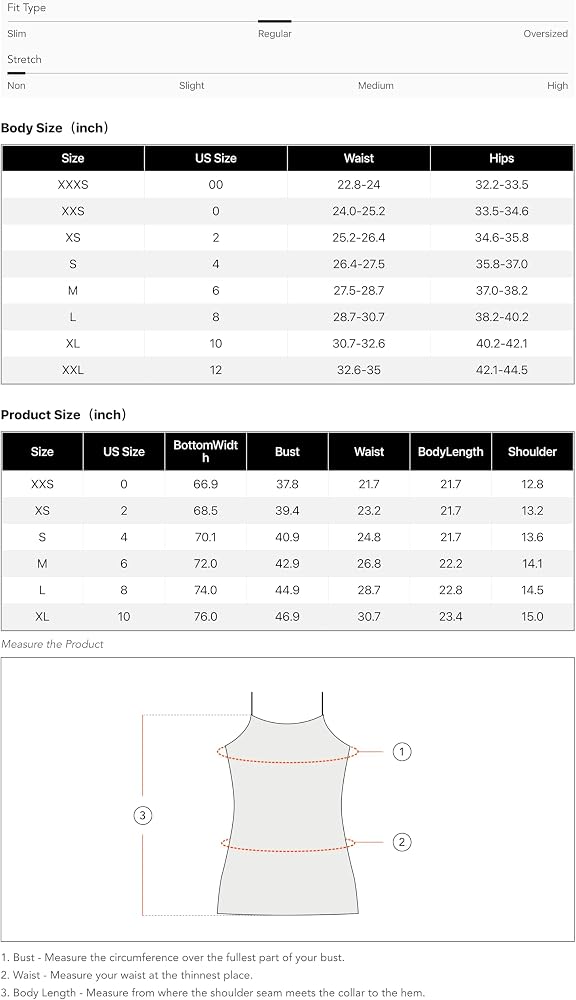
Task: Click the BottomWidth column header
Action: click(205, 452)
